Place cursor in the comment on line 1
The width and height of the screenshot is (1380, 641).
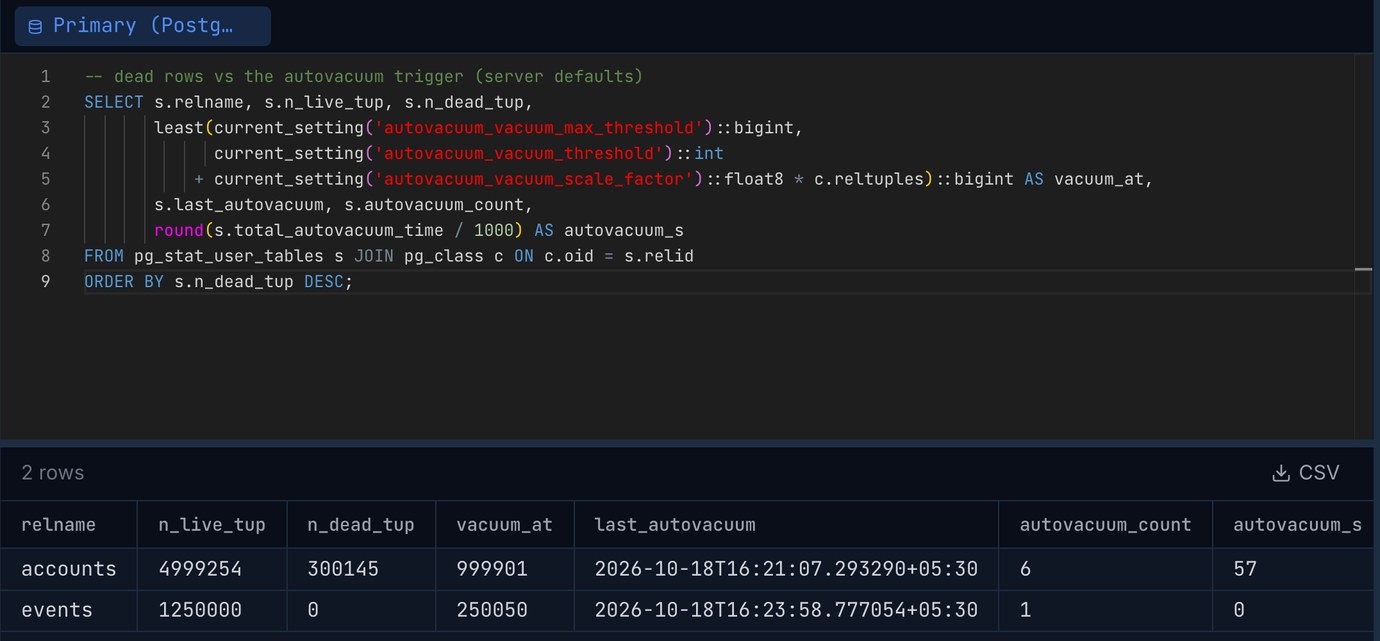[x=363, y=77]
